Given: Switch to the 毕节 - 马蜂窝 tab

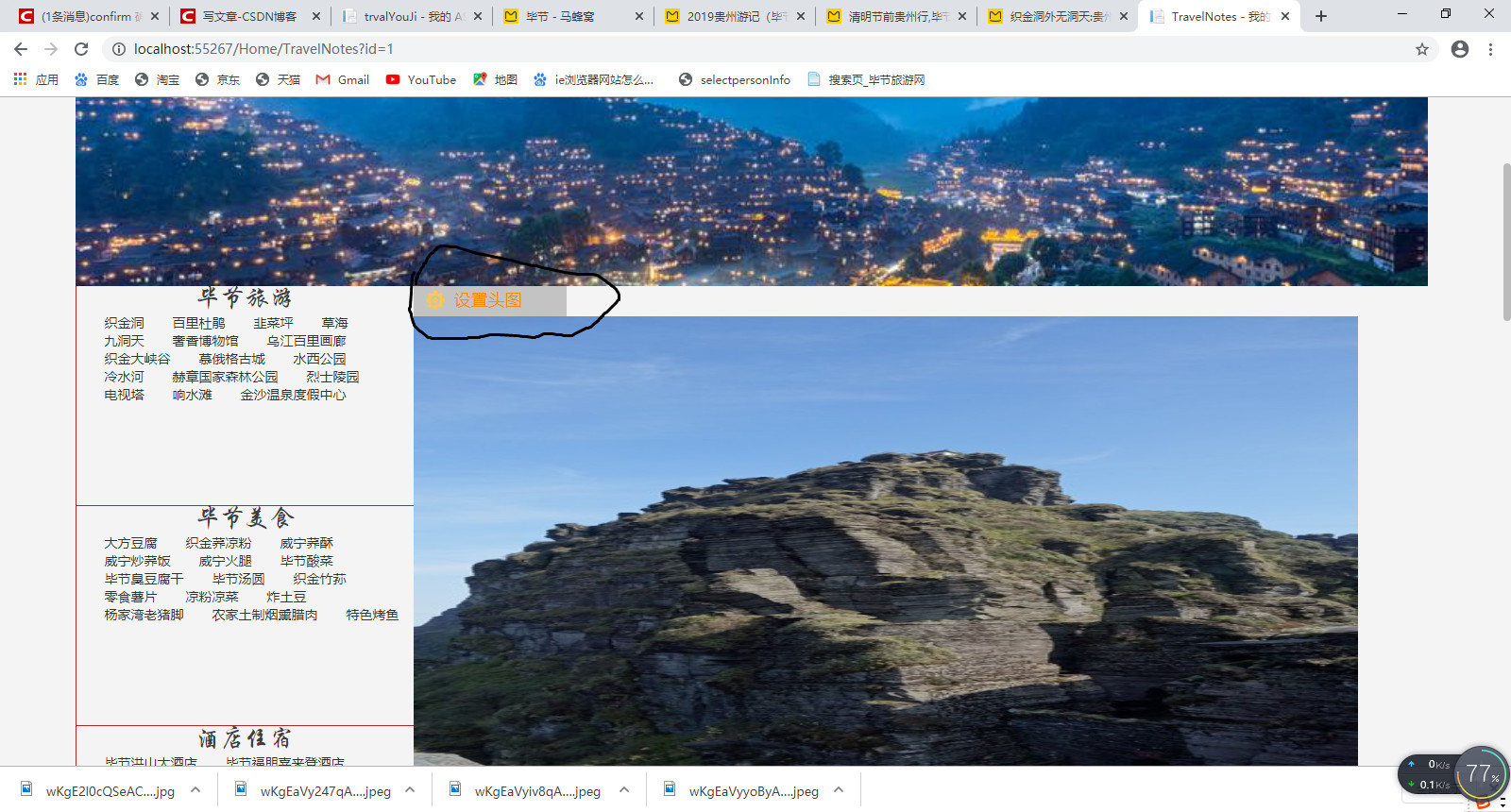Looking at the screenshot, I should (573, 16).
